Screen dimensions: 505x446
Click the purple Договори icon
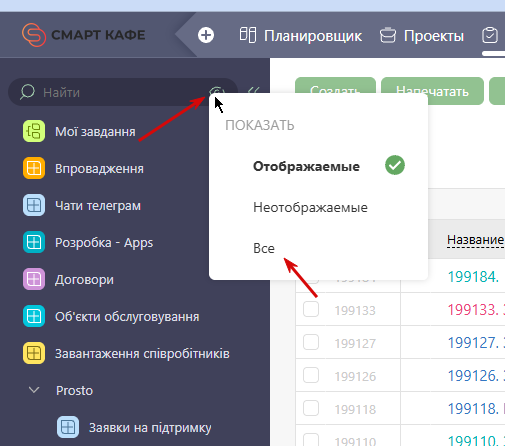pyautogui.click(x=34, y=279)
